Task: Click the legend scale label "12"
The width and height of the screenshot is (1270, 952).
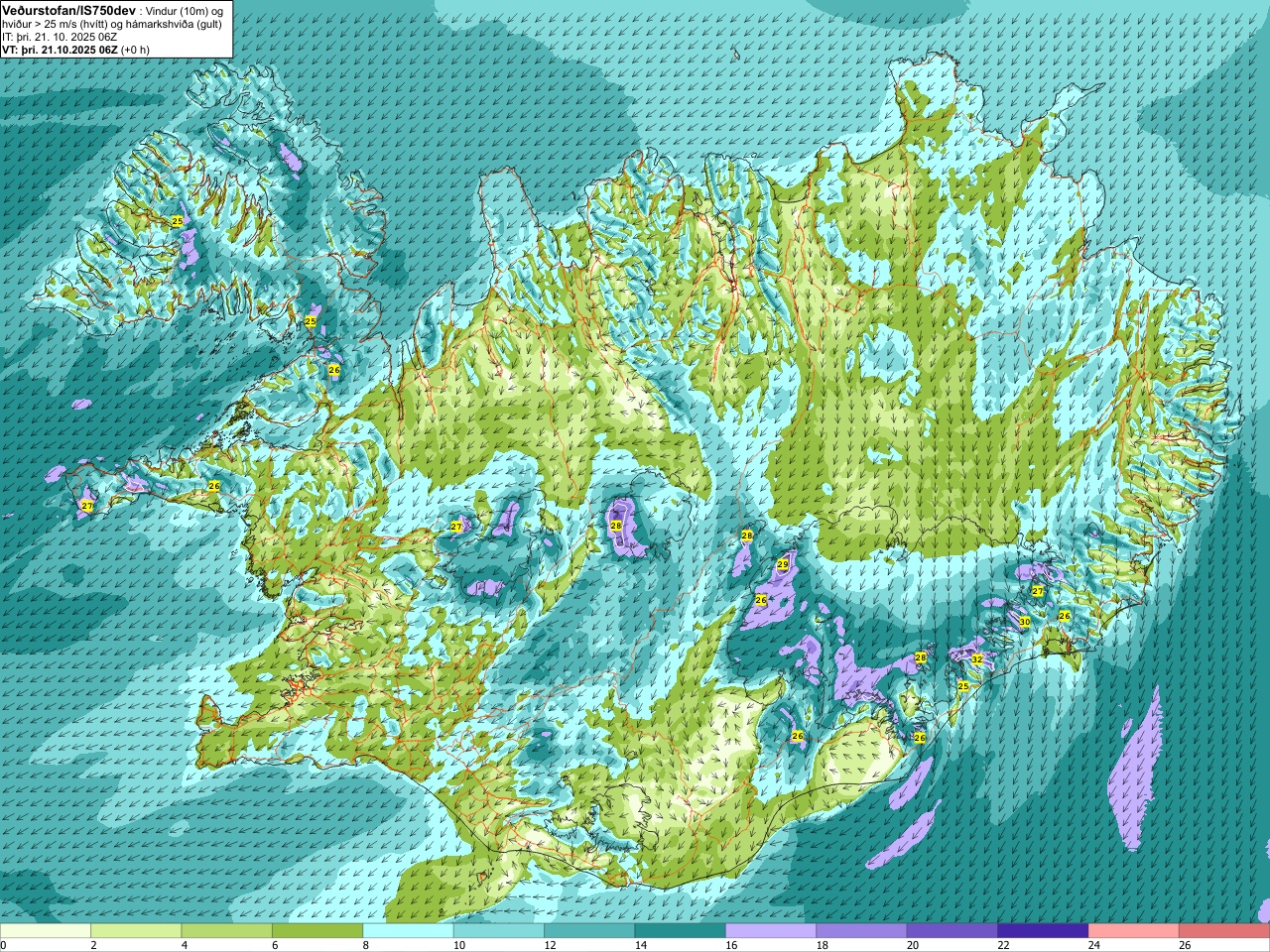Action: (549, 945)
